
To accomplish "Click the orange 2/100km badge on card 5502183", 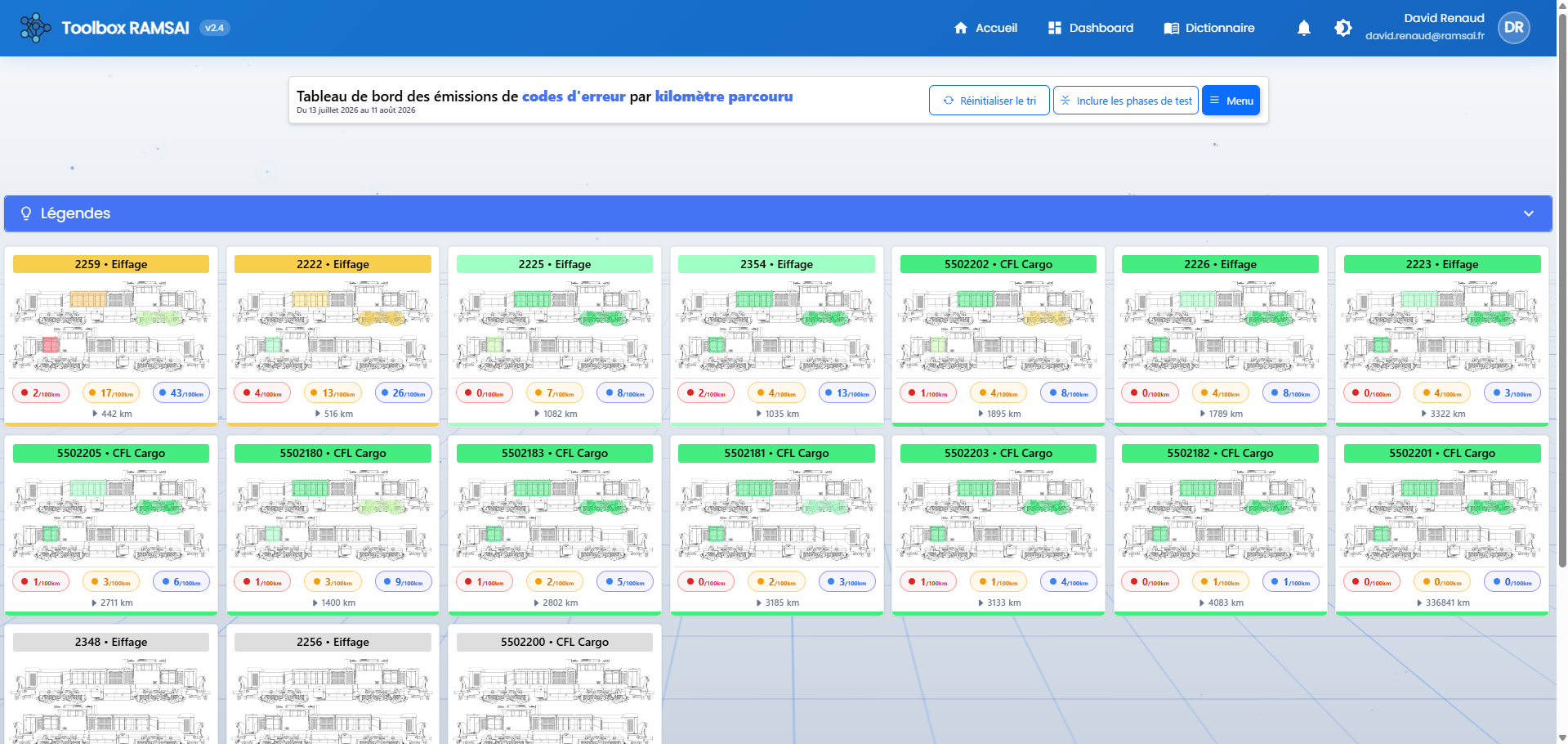I will [555, 582].
